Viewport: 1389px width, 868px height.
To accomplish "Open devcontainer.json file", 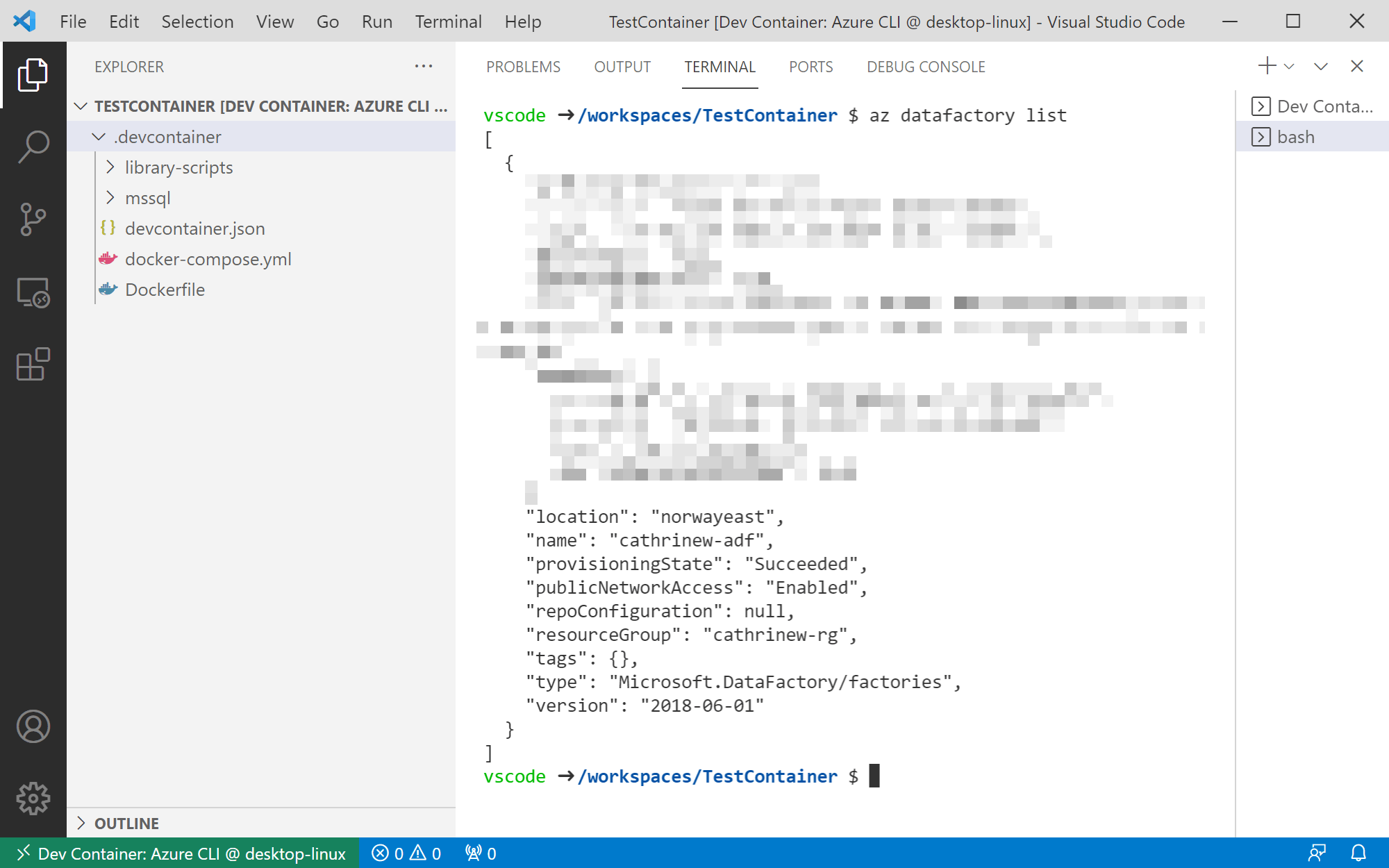I will coord(194,228).
